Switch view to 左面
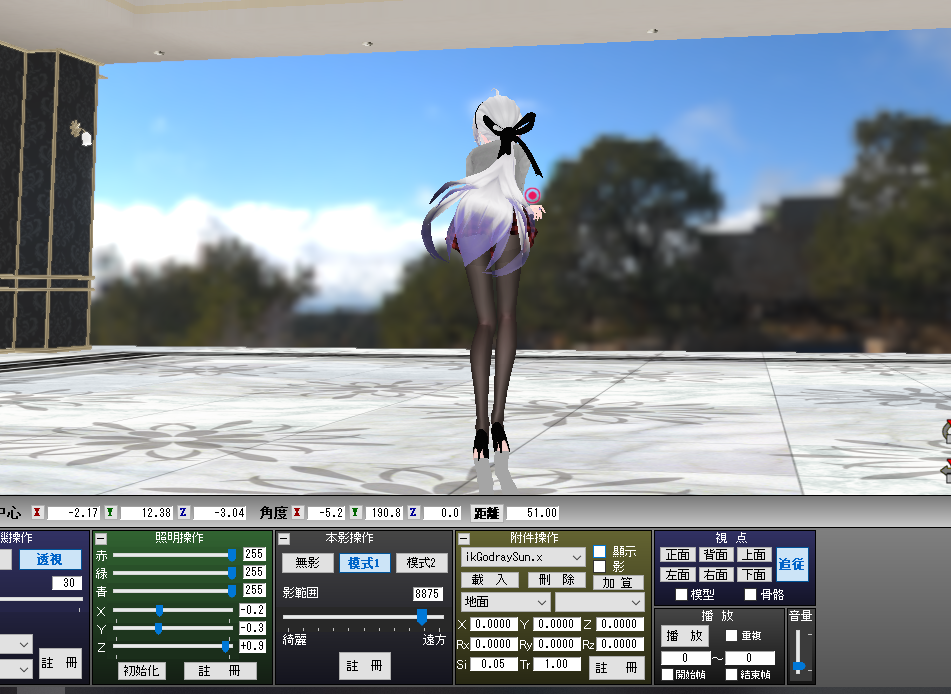 [x=677, y=574]
